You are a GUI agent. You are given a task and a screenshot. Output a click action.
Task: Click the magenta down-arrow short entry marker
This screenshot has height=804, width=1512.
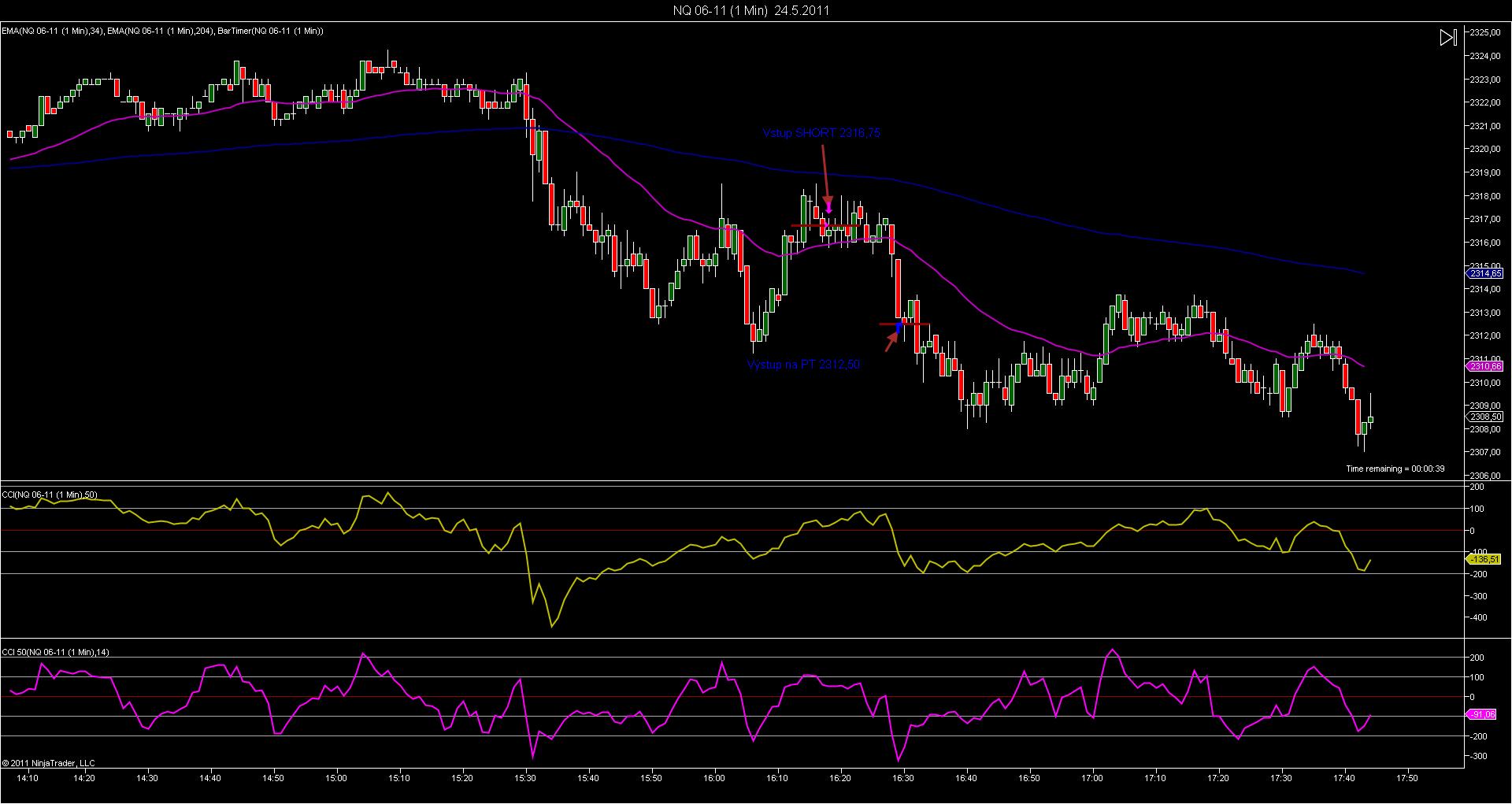(828, 209)
